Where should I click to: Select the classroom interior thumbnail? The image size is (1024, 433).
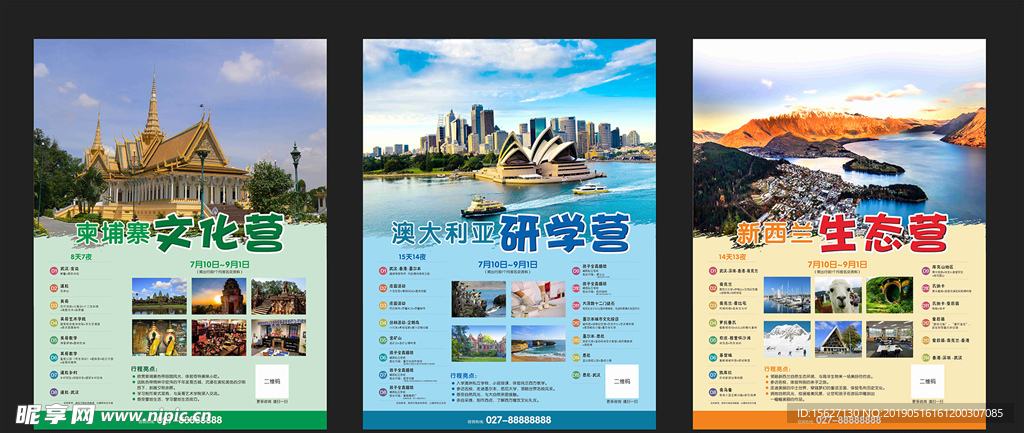889,339
